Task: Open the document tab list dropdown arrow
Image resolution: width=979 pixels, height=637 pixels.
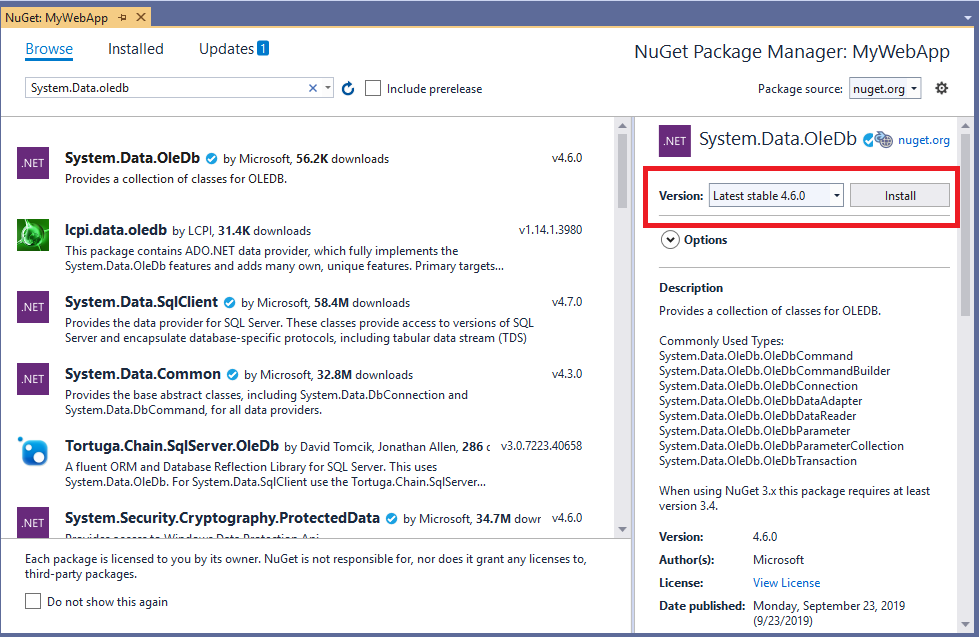Action: 967,18
